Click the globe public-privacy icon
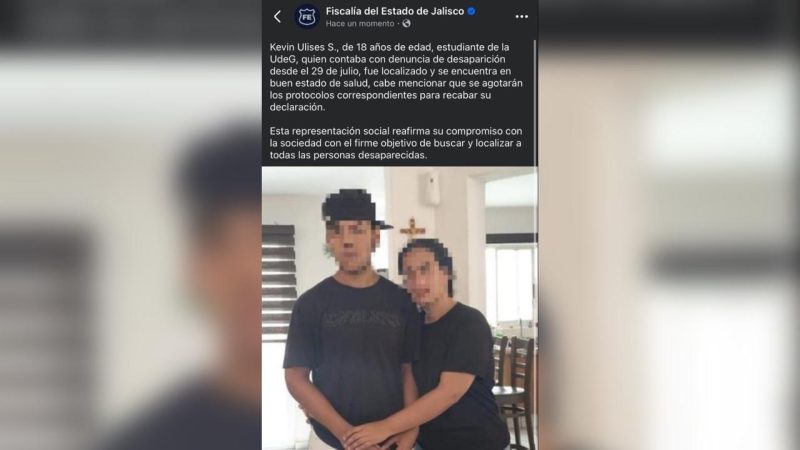This screenshot has width=800, height=450. (406, 23)
